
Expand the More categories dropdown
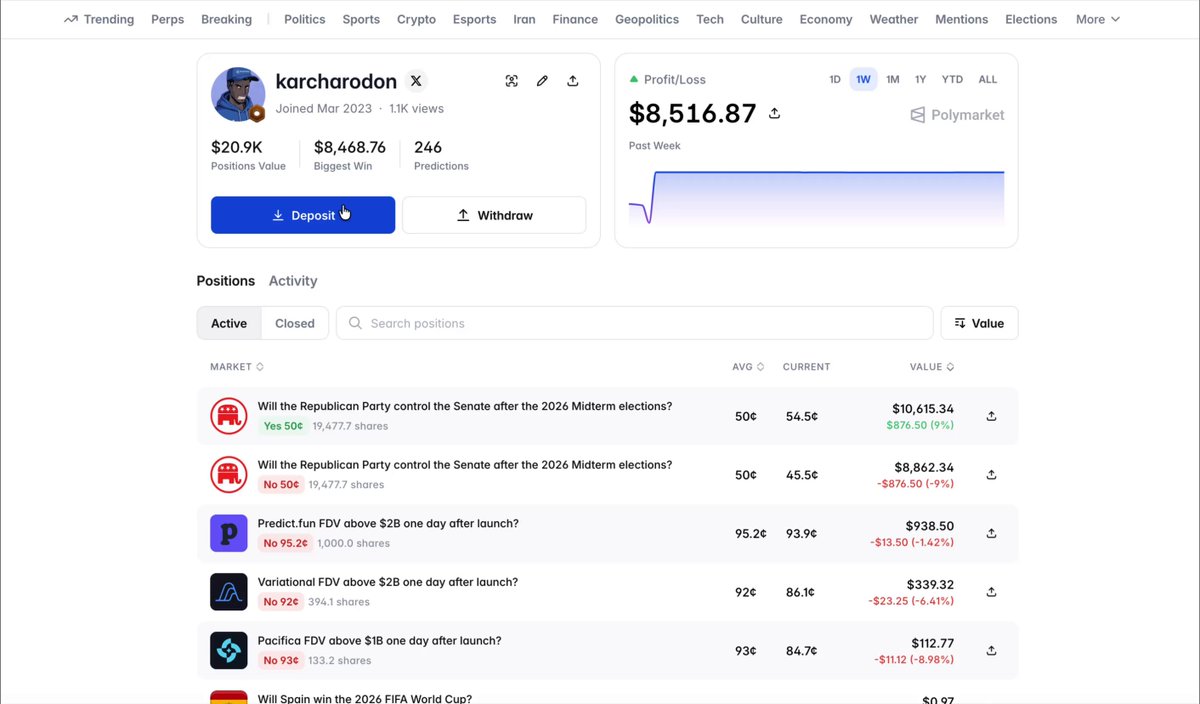click(1098, 19)
